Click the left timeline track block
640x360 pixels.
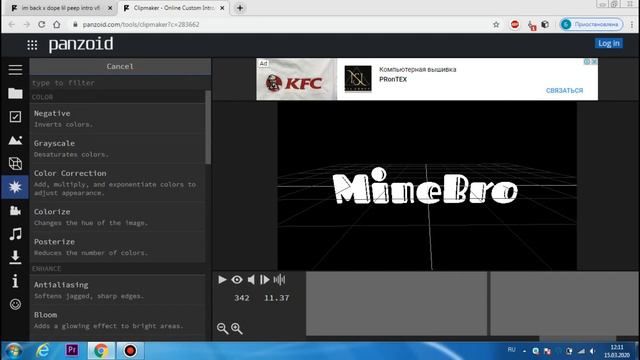[396, 303]
